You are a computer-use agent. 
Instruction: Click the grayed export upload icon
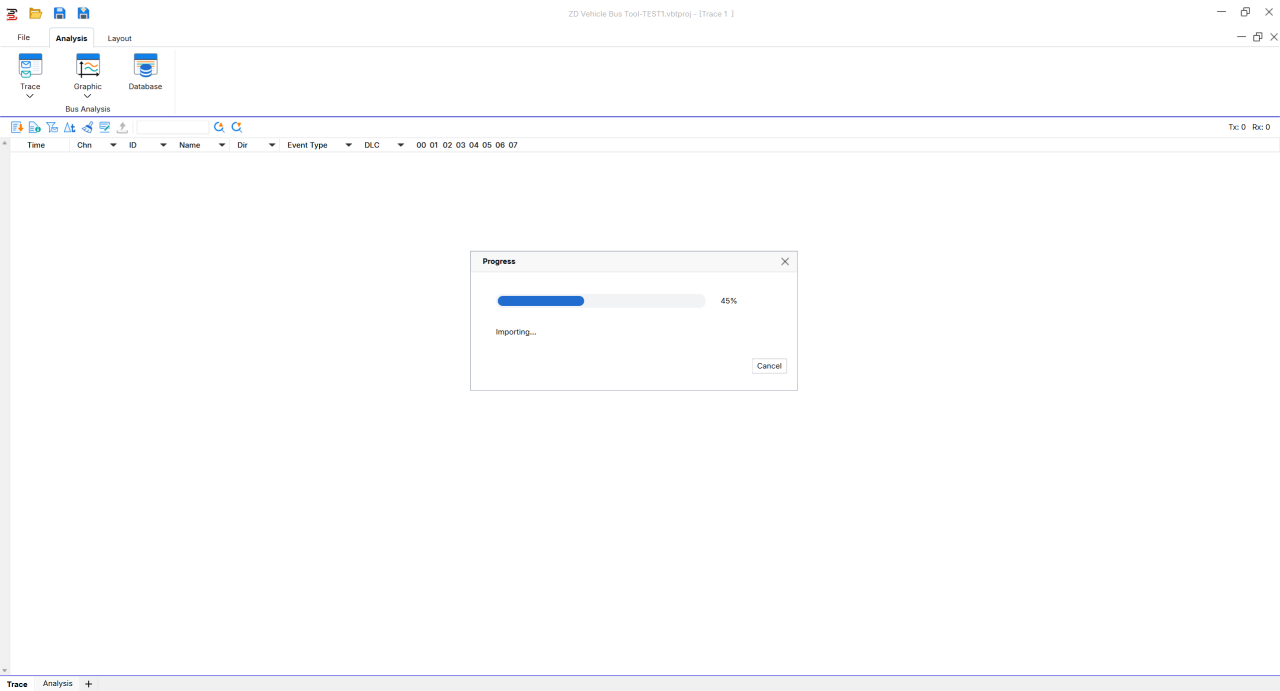click(122, 127)
